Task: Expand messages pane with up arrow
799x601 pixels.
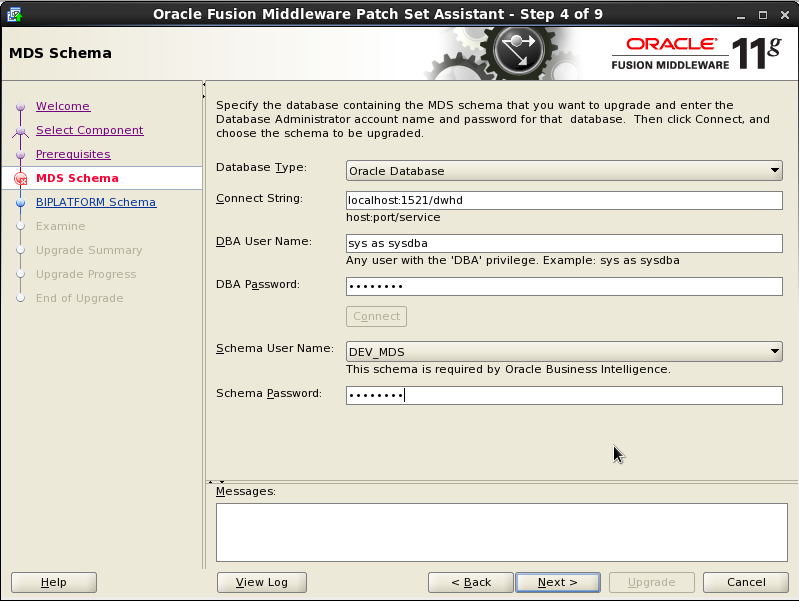Action: 210,482
